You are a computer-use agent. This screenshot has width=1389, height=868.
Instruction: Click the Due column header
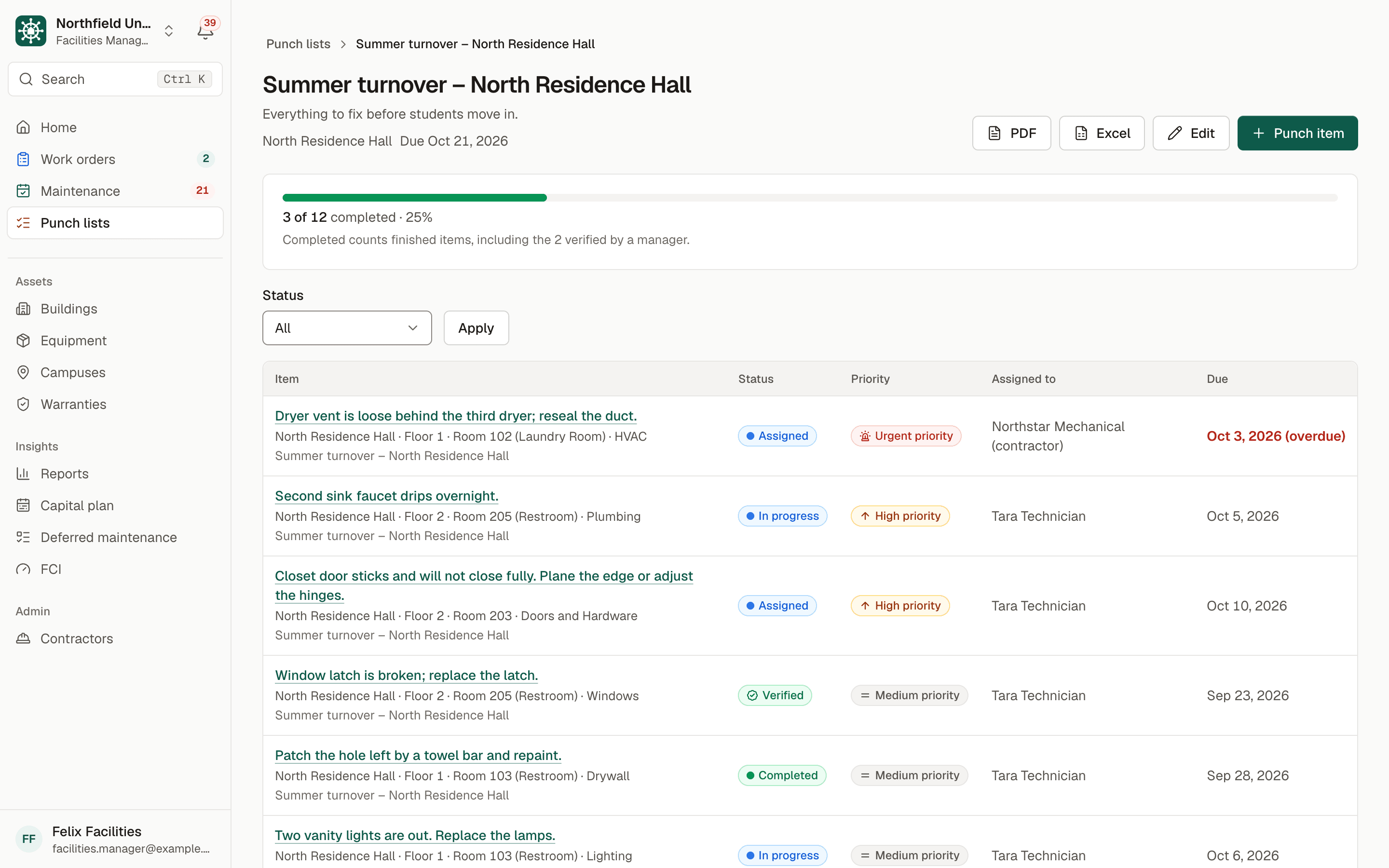point(1217,379)
